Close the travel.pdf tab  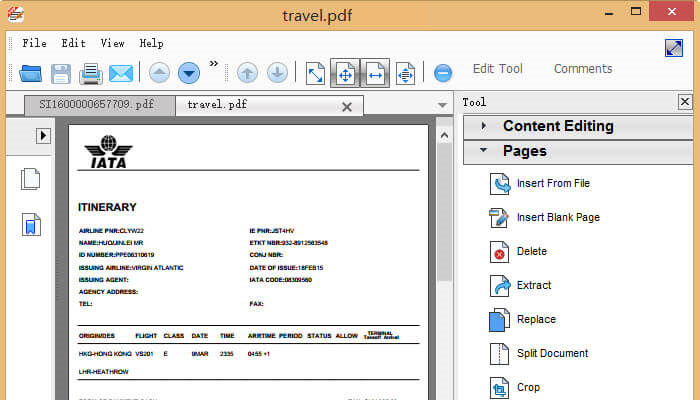tap(347, 106)
